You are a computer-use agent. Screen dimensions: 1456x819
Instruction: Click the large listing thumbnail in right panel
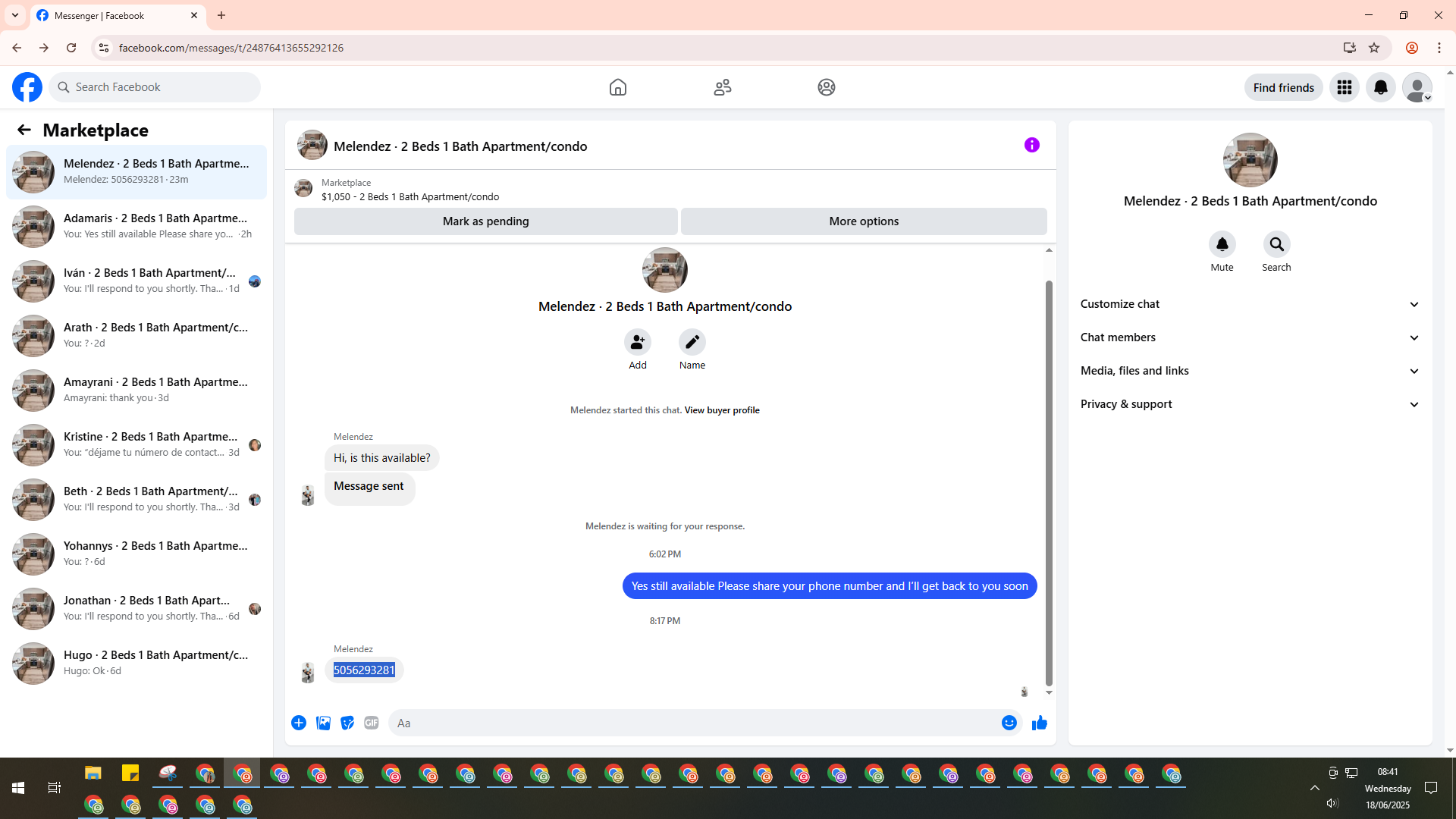click(x=1250, y=160)
